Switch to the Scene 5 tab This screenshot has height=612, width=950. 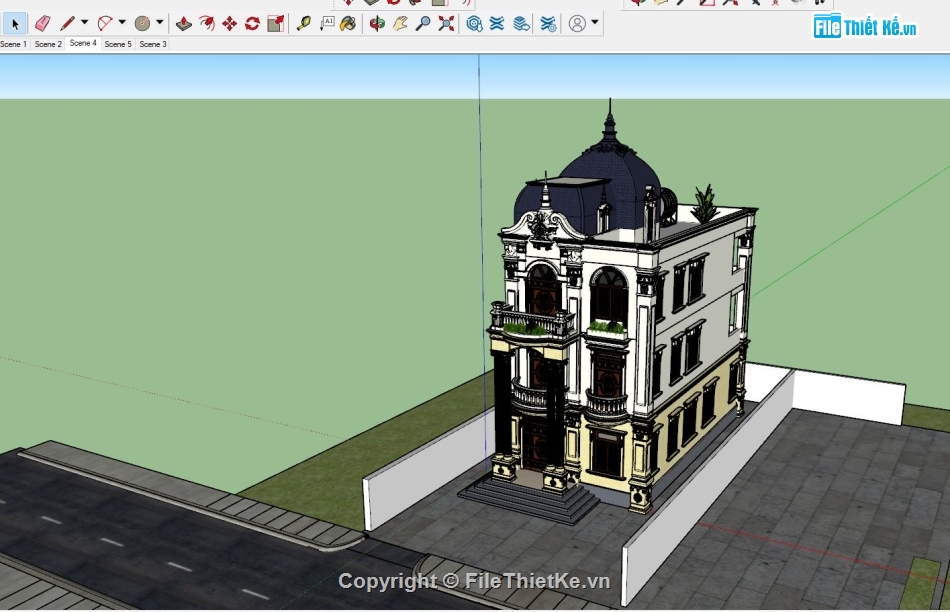[x=118, y=44]
